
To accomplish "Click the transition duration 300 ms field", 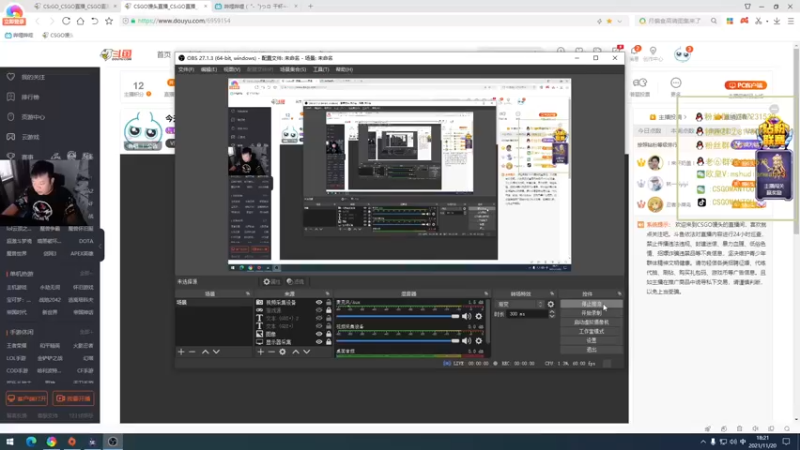I will coord(527,314).
